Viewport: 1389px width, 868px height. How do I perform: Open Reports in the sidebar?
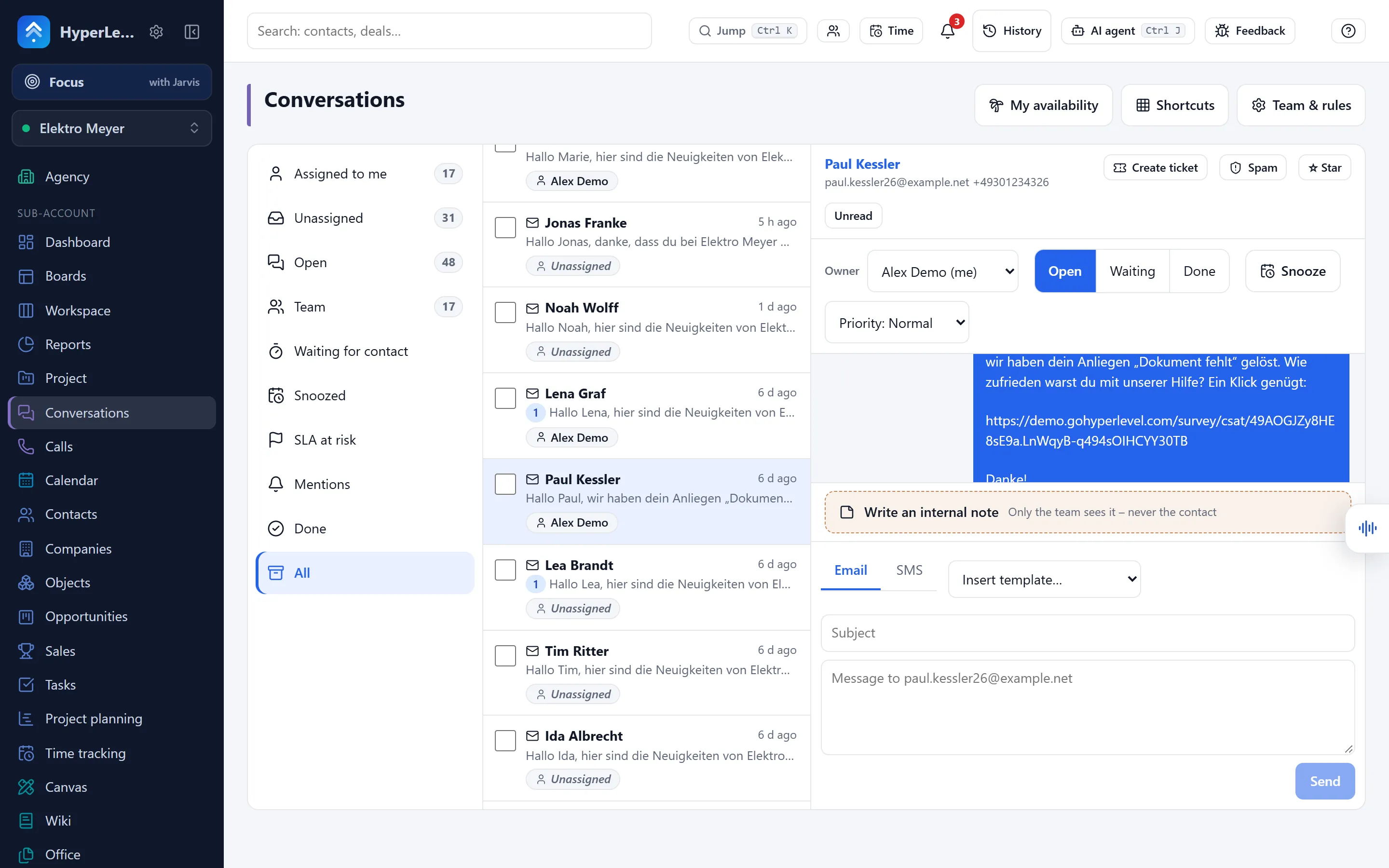coord(112,344)
